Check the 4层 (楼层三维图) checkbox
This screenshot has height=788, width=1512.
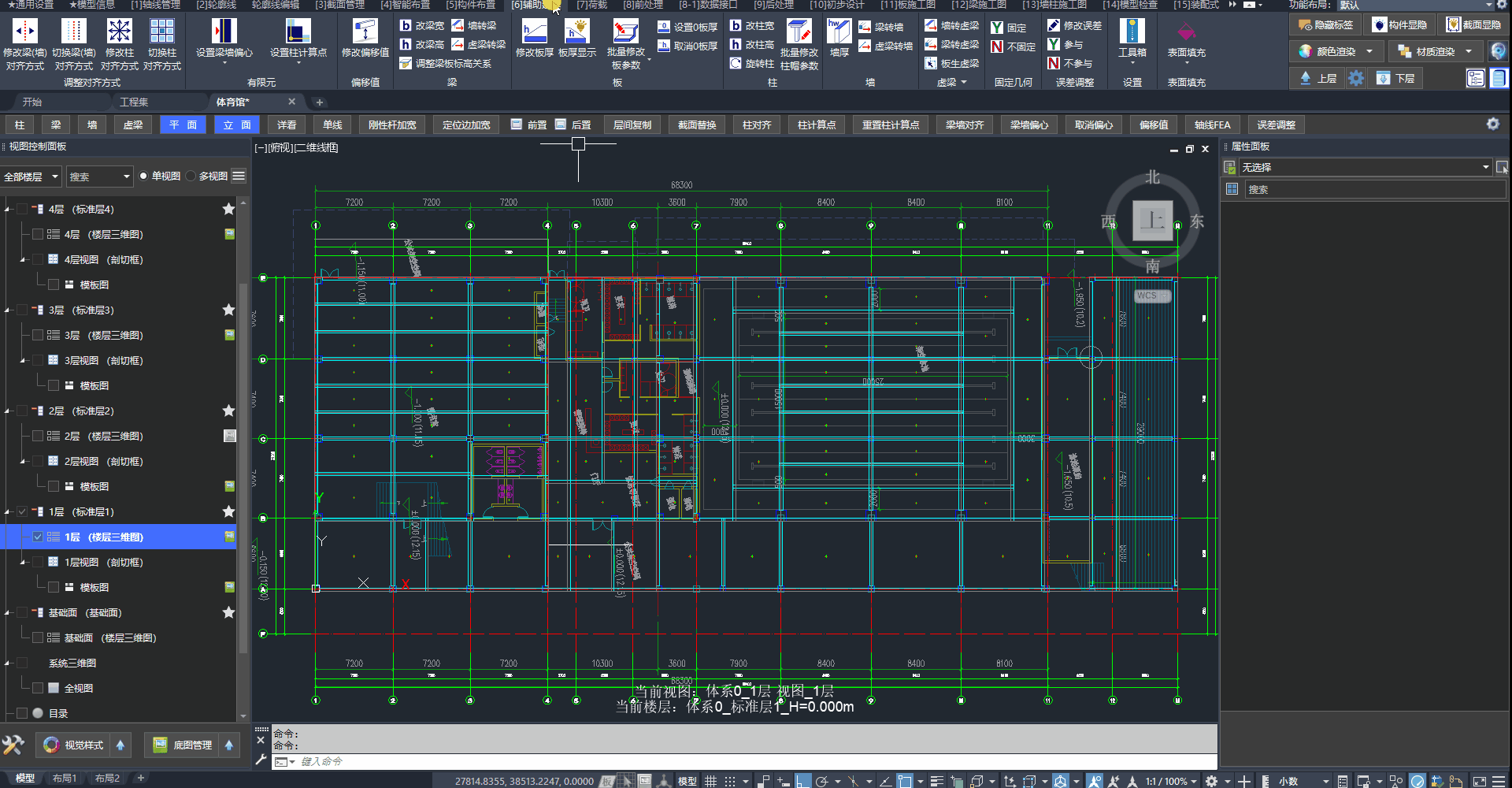[38, 234]
